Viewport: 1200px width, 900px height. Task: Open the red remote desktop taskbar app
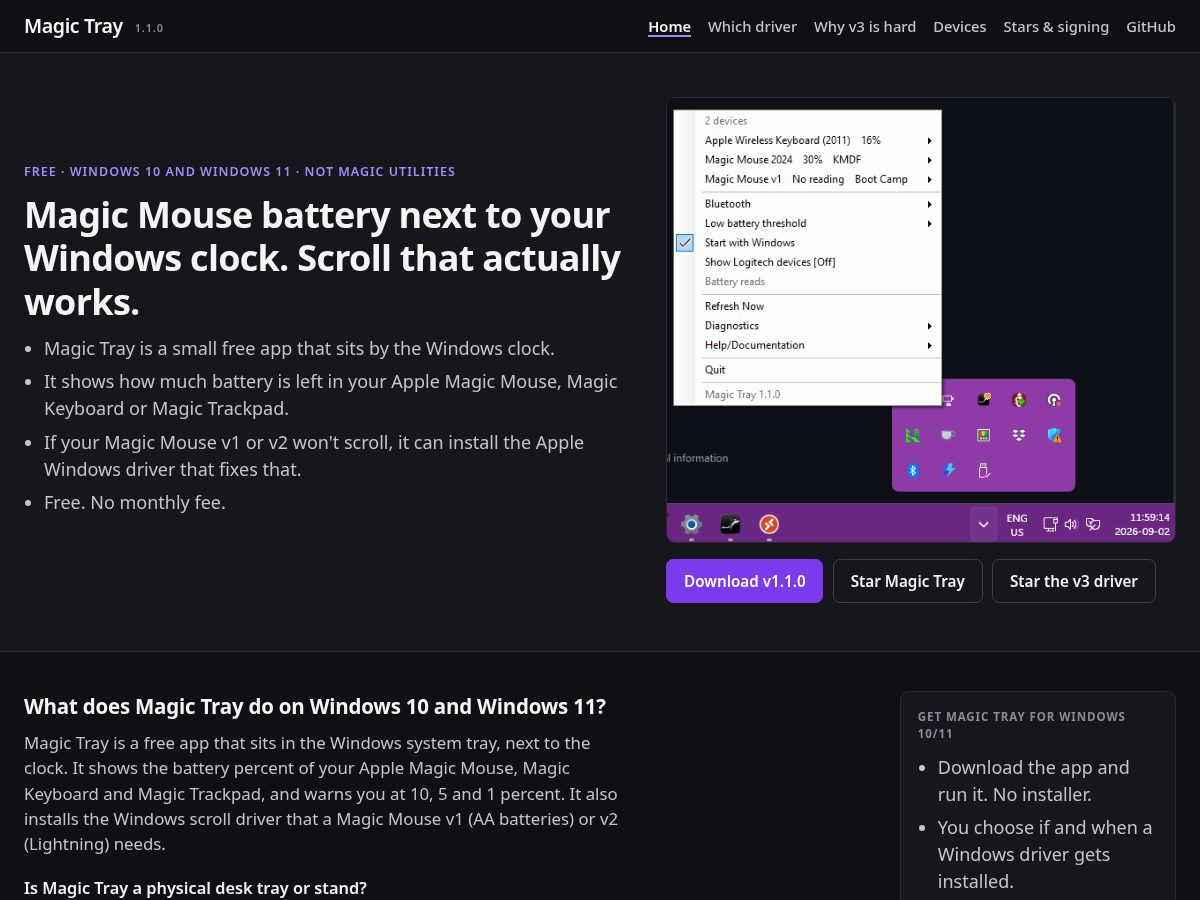[x=768, y=524]
